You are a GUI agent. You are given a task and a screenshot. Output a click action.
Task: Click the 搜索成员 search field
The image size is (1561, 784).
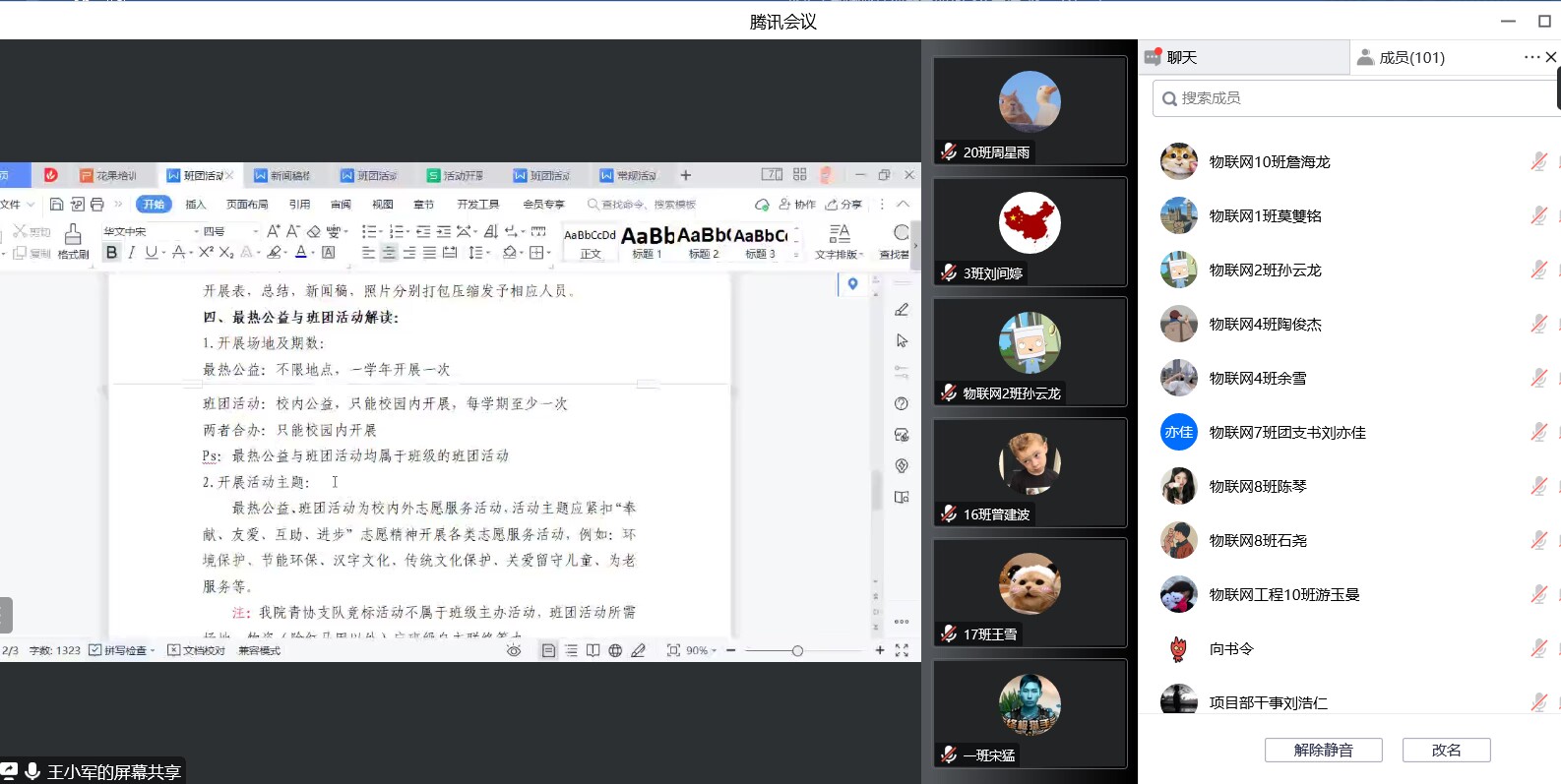pos(1358,98)
